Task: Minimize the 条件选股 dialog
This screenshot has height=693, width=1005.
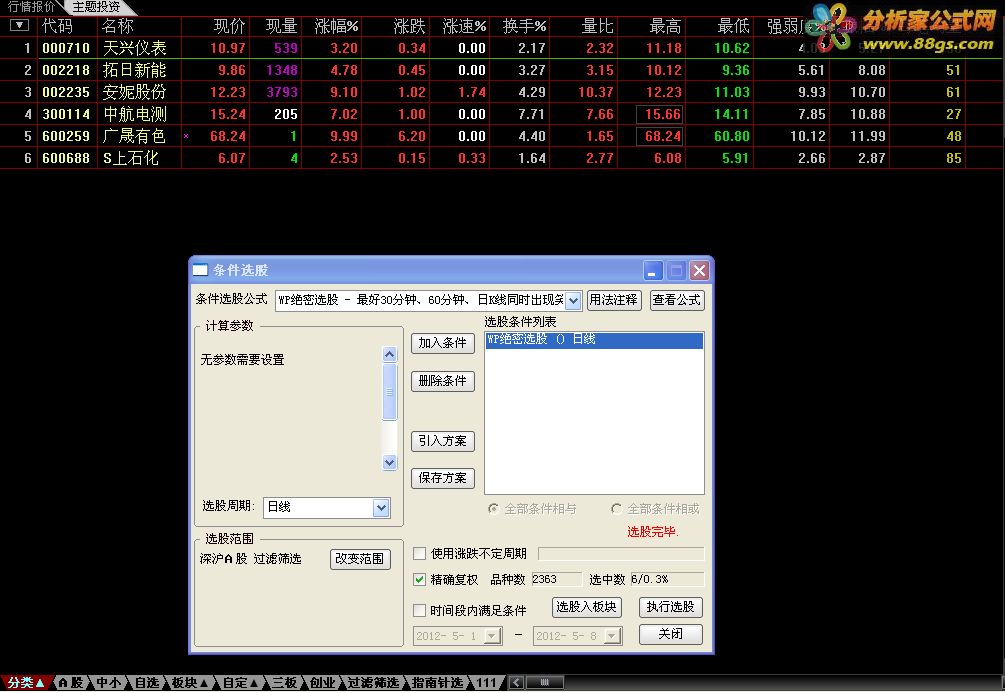Action: click(x=652, y=271)
